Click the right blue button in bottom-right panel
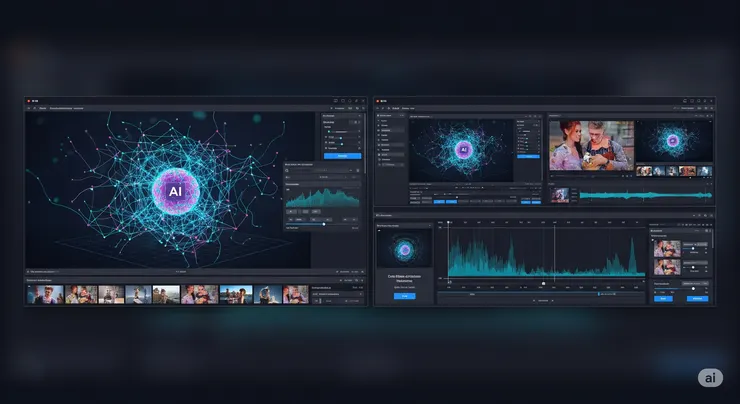 point(698,299)
